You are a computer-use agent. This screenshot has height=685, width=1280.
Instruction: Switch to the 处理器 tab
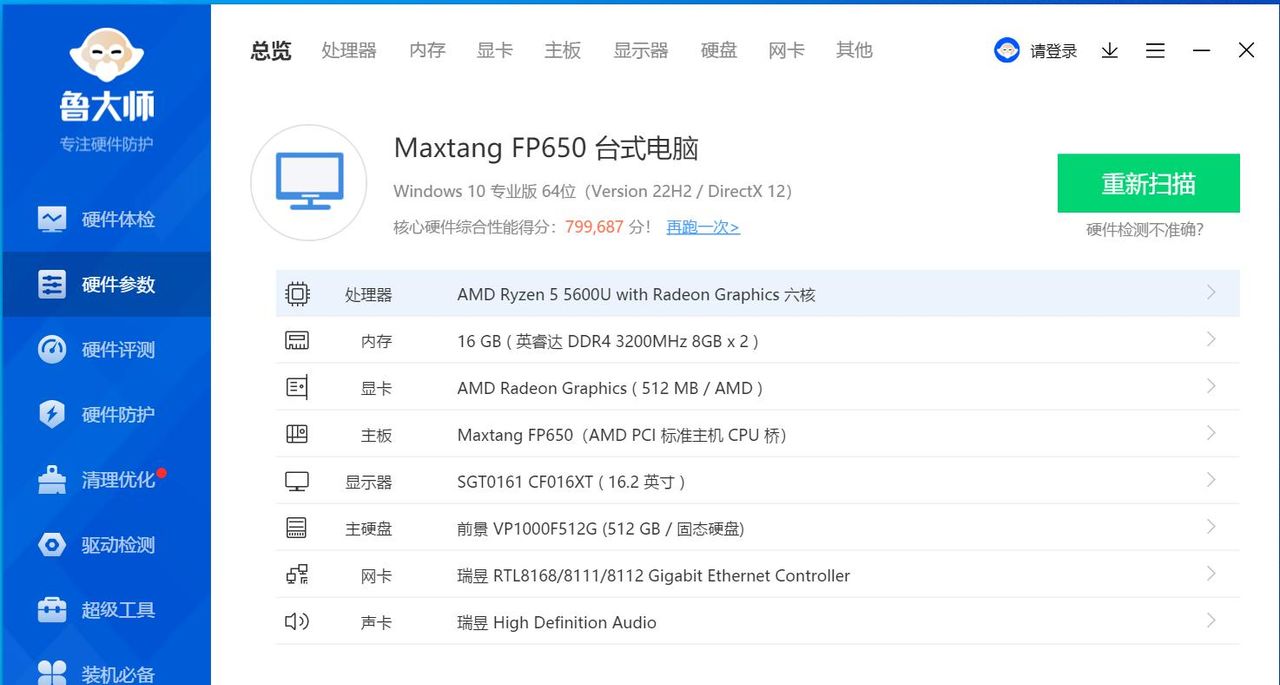tap(349, 50)
